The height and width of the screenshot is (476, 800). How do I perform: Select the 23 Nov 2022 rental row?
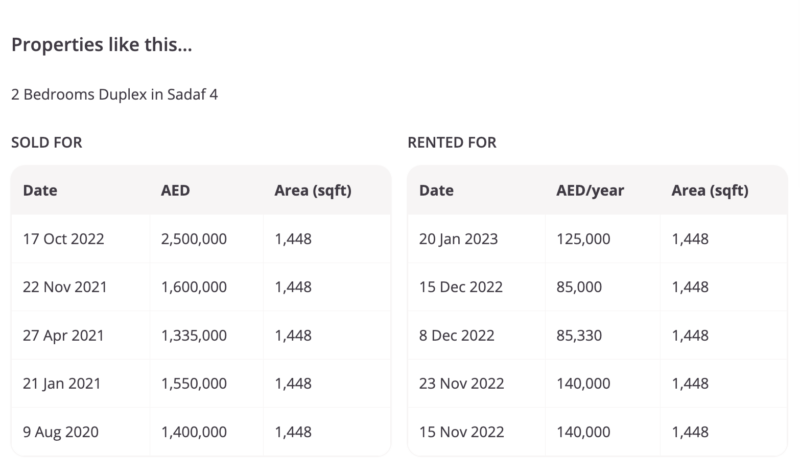597,383
